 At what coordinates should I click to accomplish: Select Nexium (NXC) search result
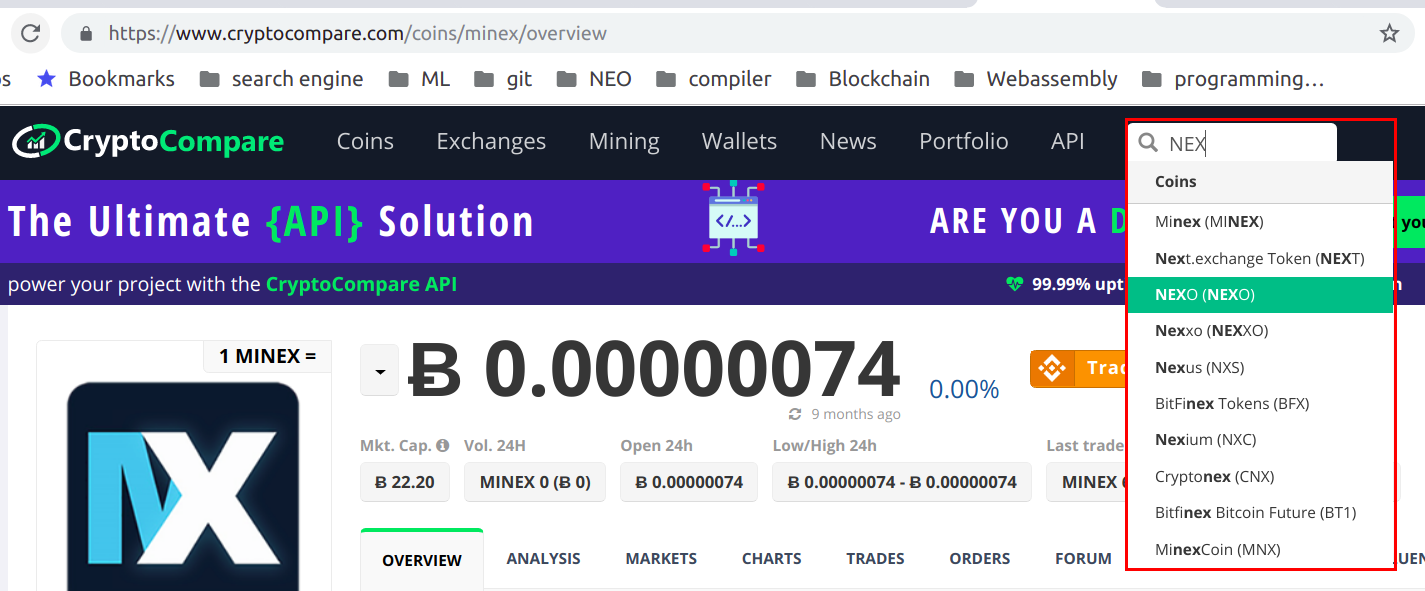[1260, 440]
